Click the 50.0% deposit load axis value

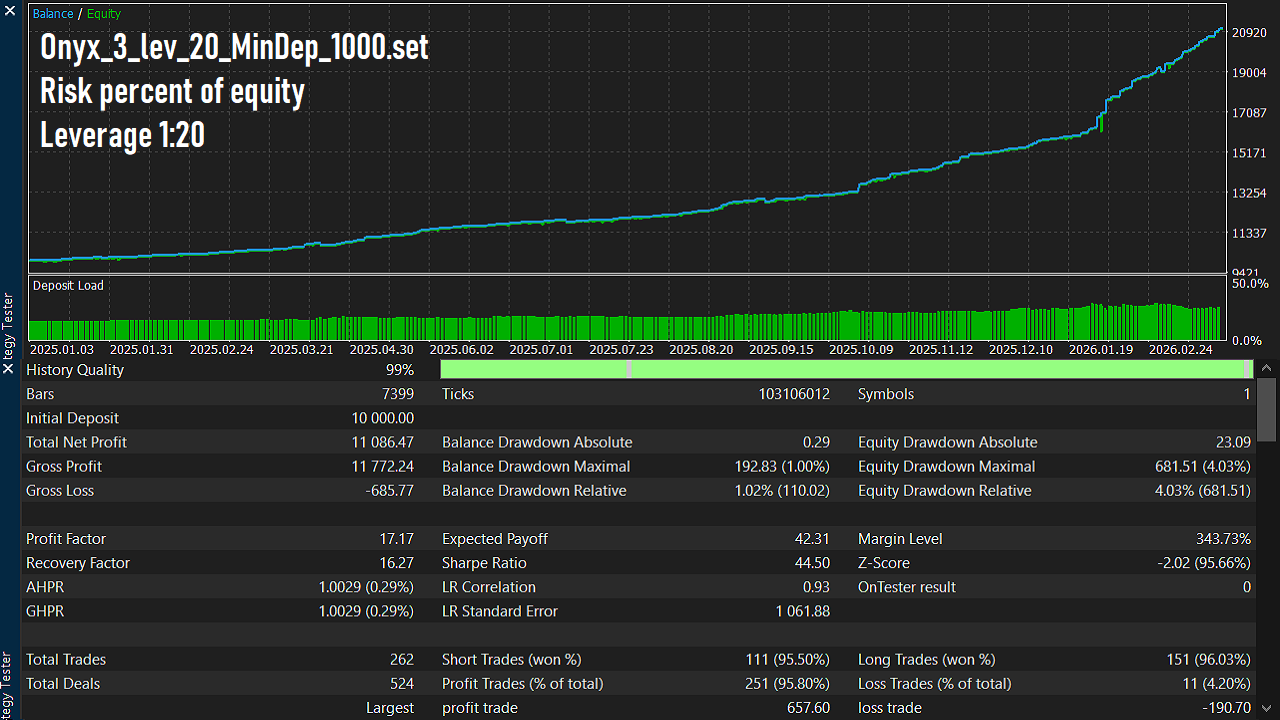click(x=1252, y=285)
